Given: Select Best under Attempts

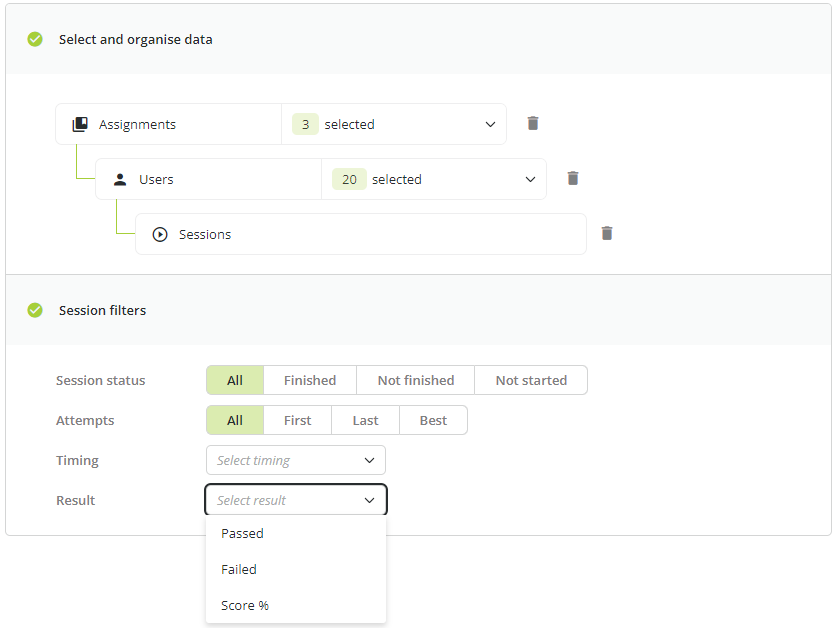Looking at the screenshot, I should (433, 420).
